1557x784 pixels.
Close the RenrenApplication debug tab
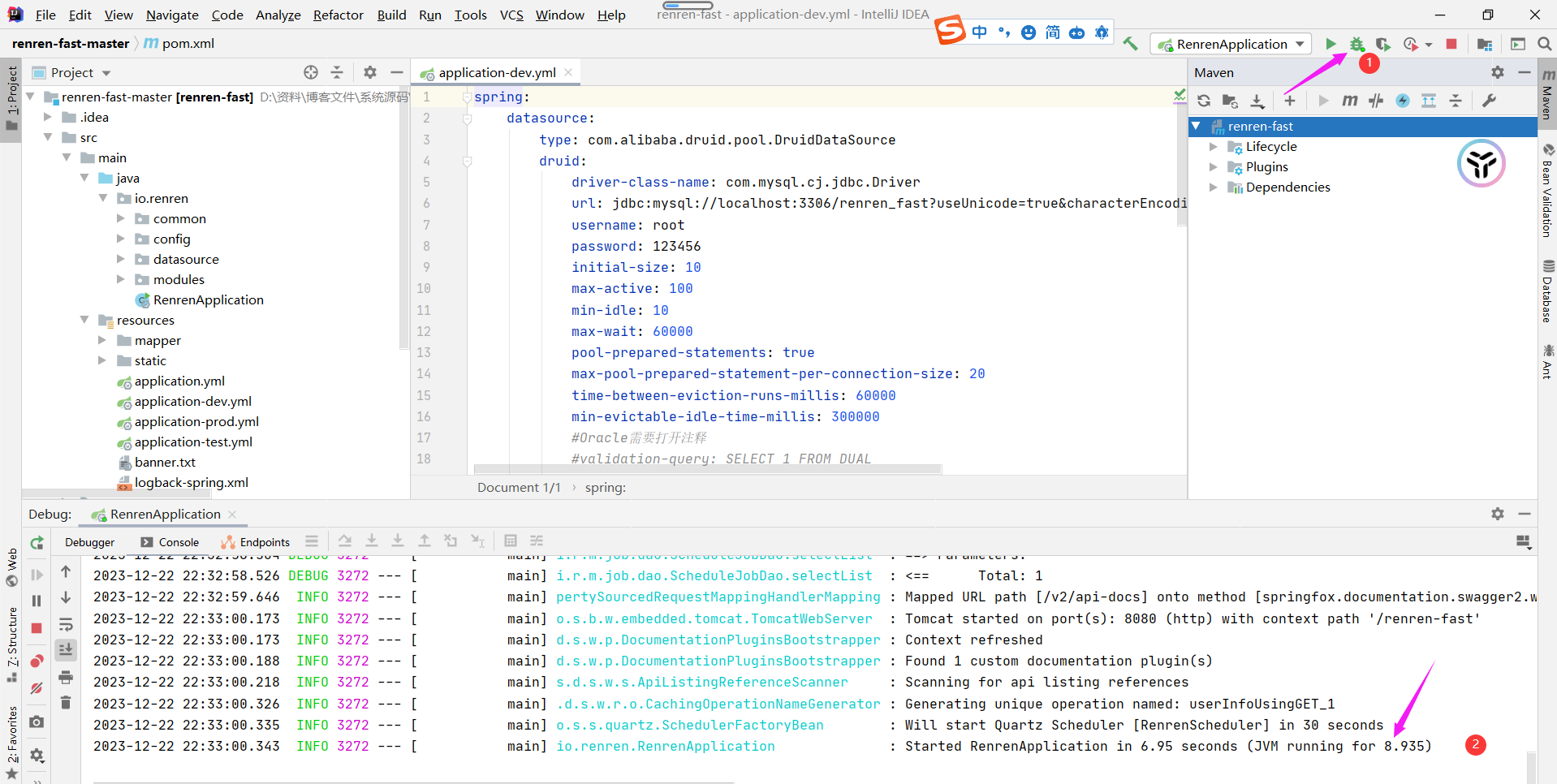(x=232, y=514)
